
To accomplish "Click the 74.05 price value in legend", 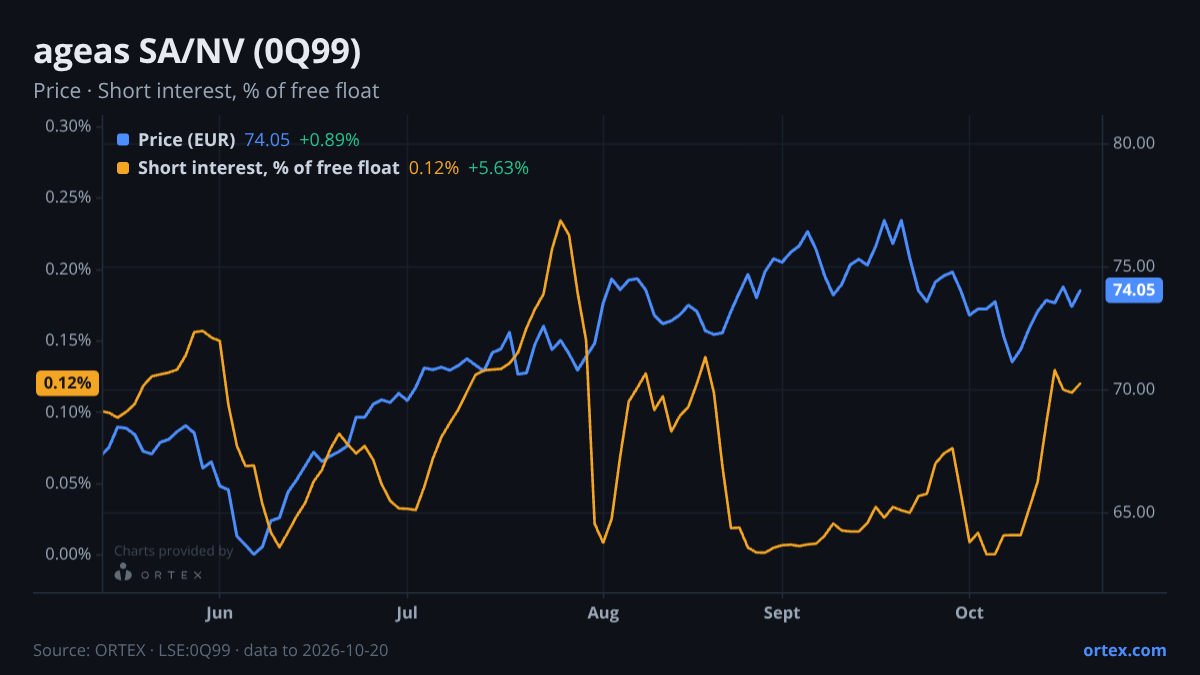I will pos(267,140).
